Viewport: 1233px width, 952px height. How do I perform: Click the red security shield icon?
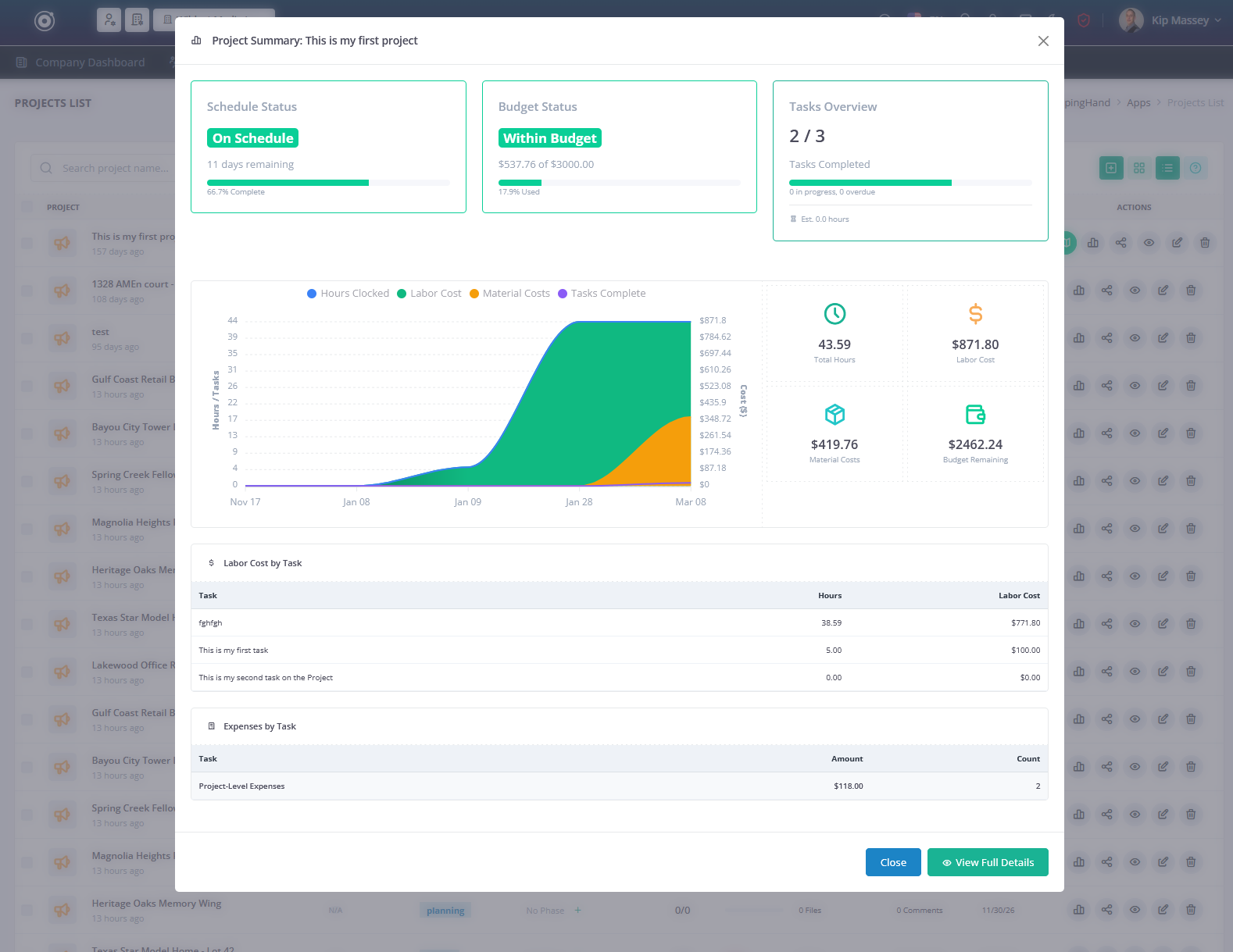[x=1084, y=20]
